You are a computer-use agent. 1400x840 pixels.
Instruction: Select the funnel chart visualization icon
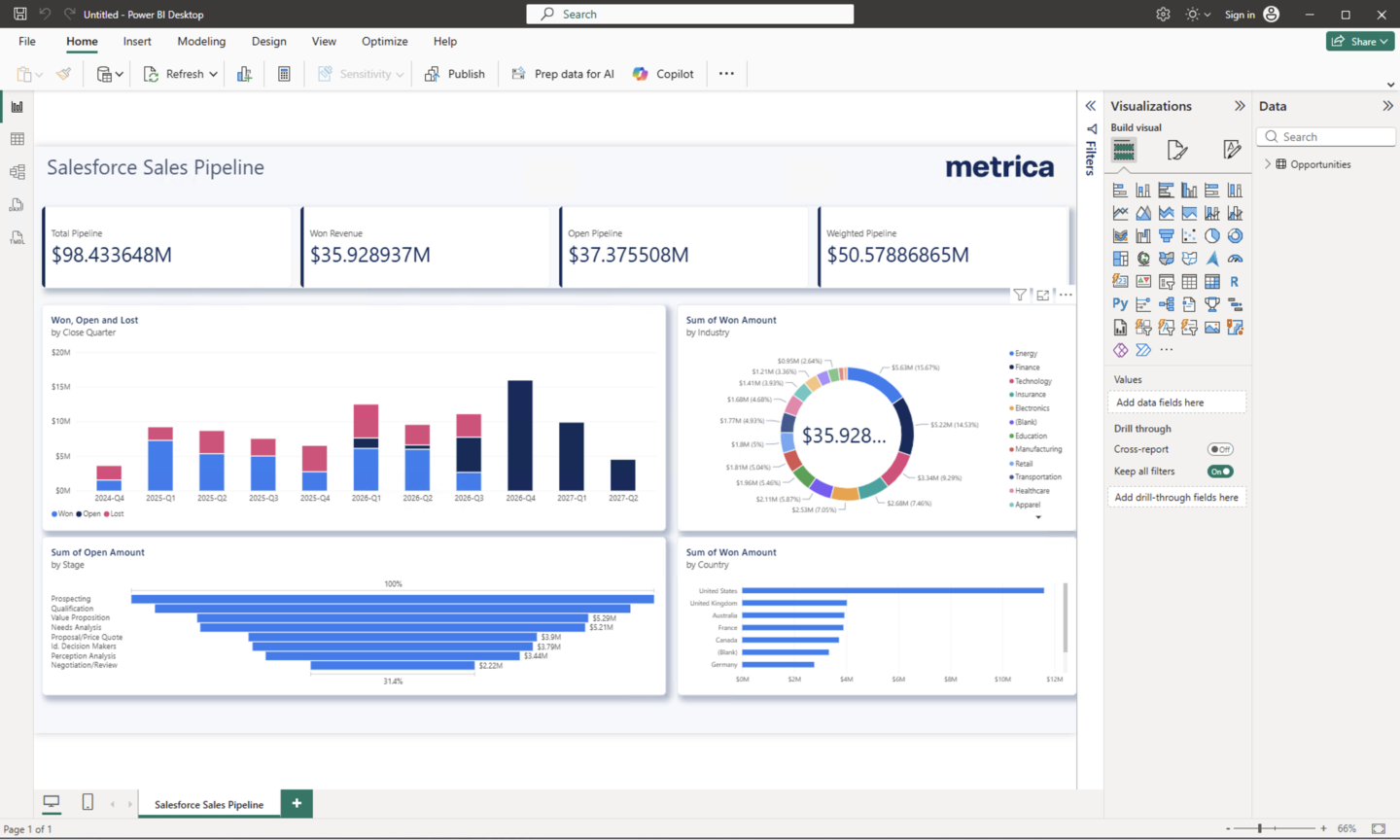tap(1166, 236)
